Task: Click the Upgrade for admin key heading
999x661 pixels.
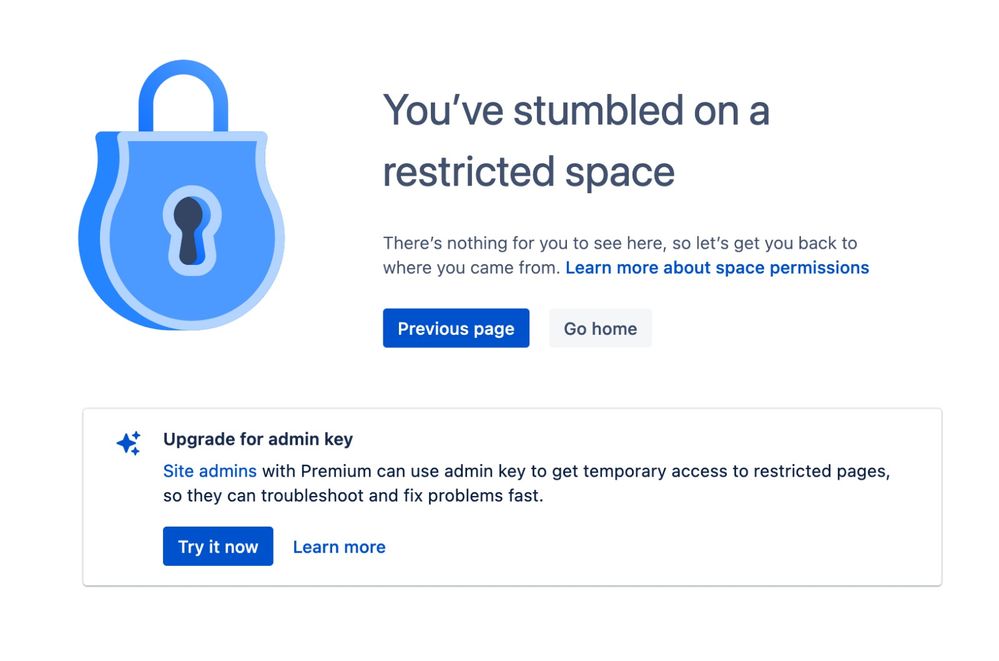Action: pos(258,438)
